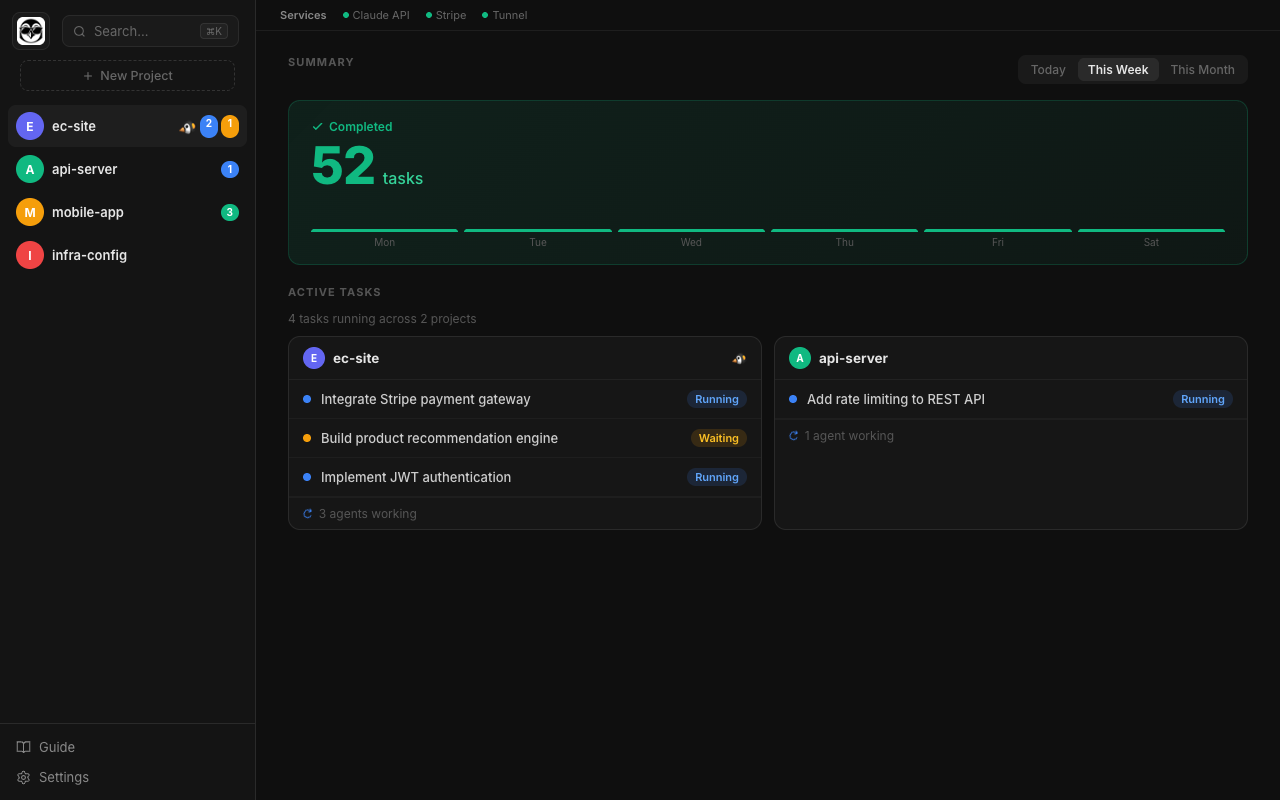Click the Claude API status dot
1280x800 pixels.
[346, 15]
